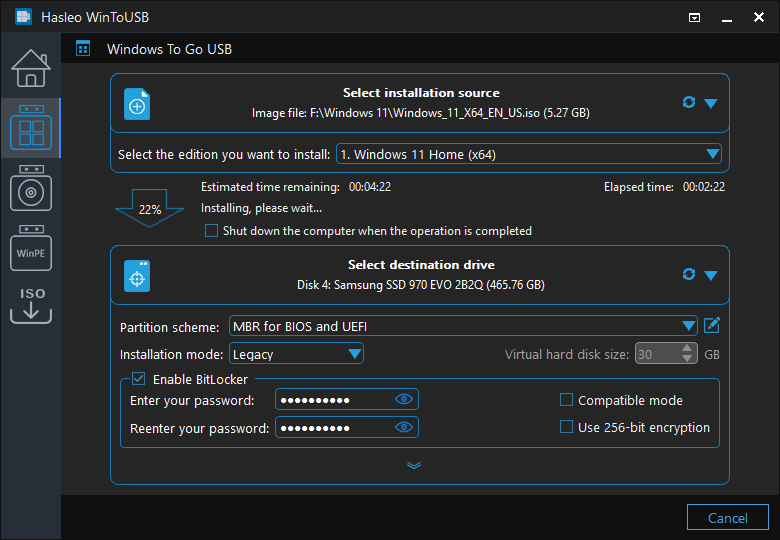Image resolution: width=780 pixels, height=540 pixels.
Task: Click the edit partition layout icon
Action: pyautogui.click(x=712, y=325)
